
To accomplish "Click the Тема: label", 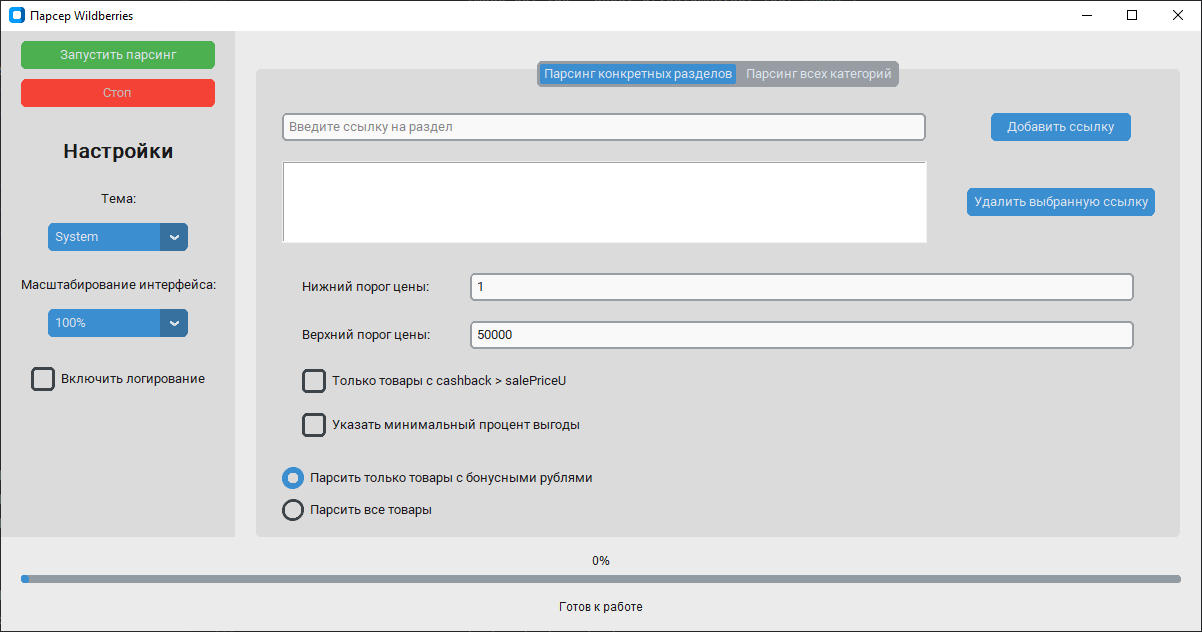I will (x=118, y=199).
